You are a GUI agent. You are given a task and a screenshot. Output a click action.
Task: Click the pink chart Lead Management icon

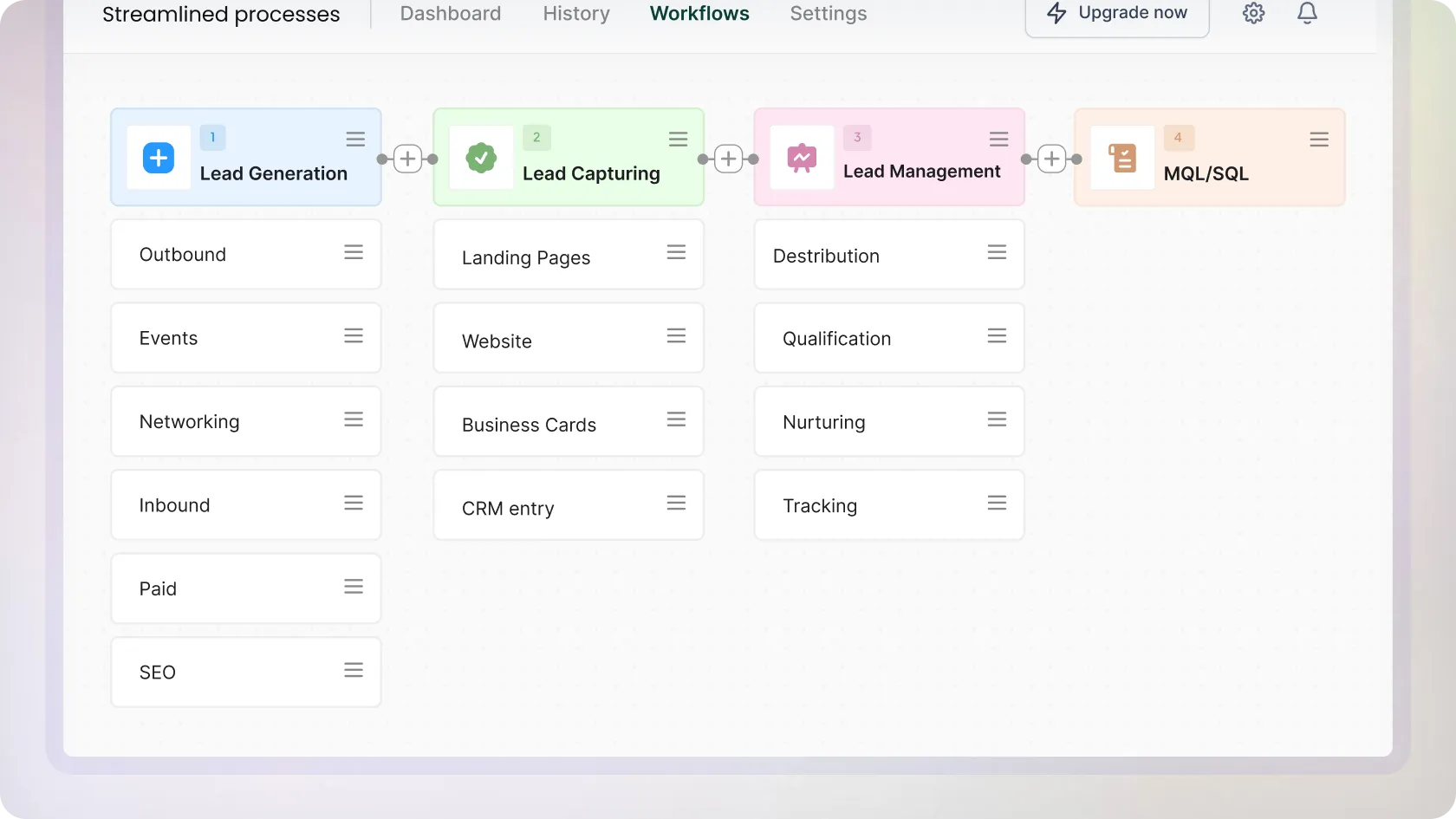tap(802, 158)
